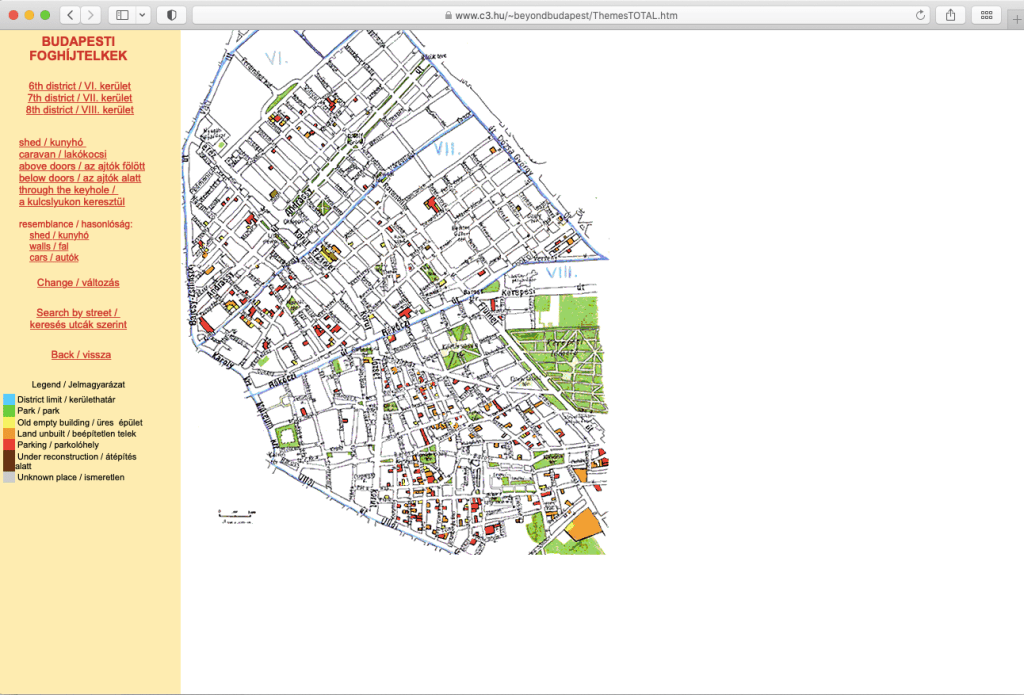Open the walls / fal link
Viewport: 1024px width, 695px height.
pos(48,246)
